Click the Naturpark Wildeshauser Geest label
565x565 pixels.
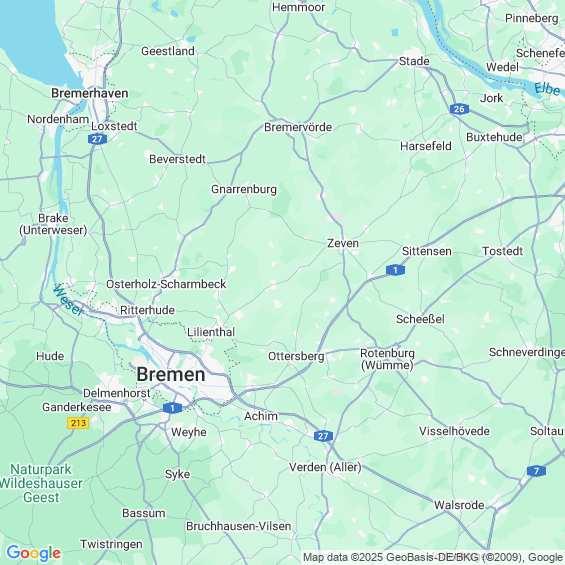41,483
